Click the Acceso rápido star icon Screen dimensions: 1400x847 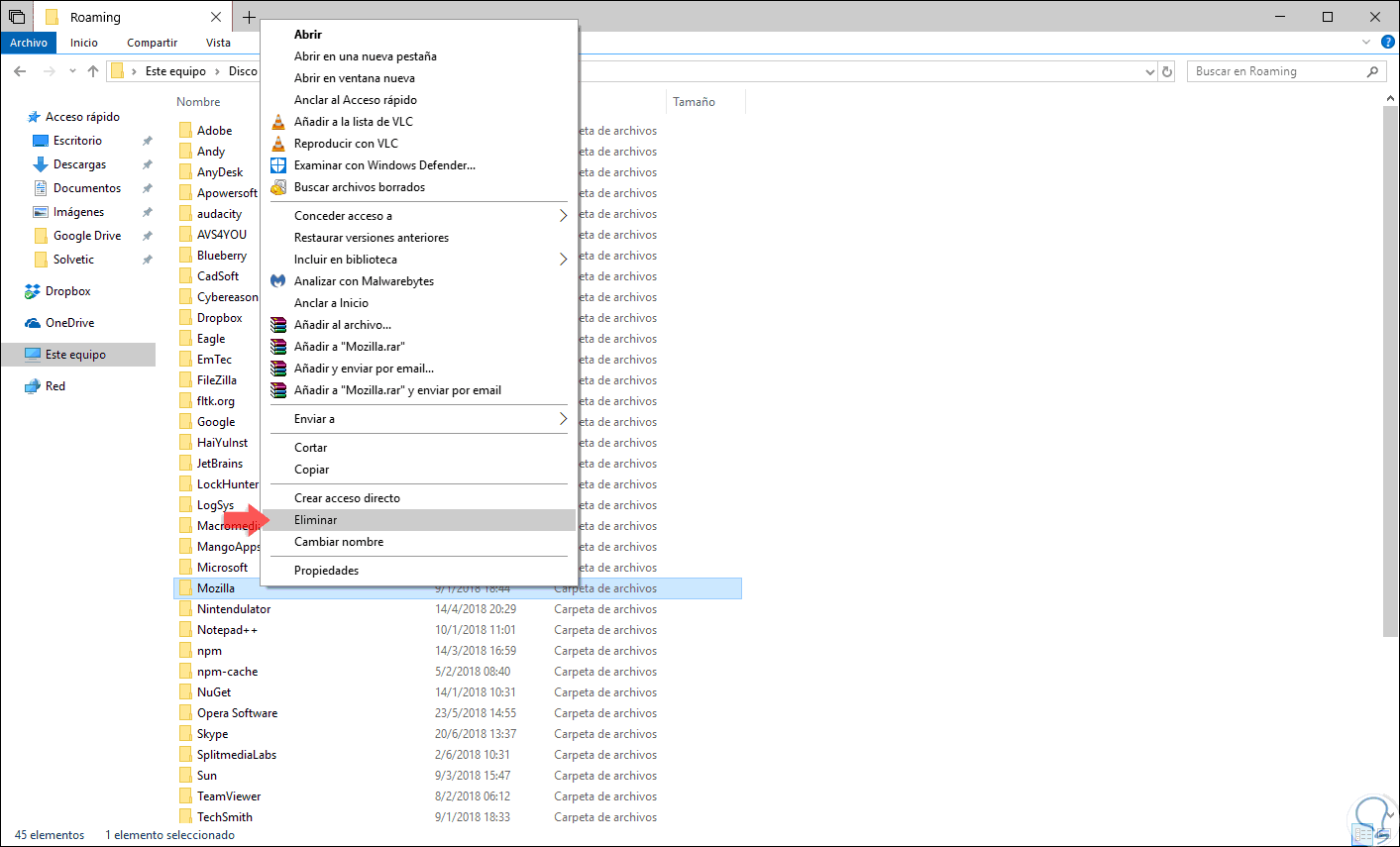[34, 117]
